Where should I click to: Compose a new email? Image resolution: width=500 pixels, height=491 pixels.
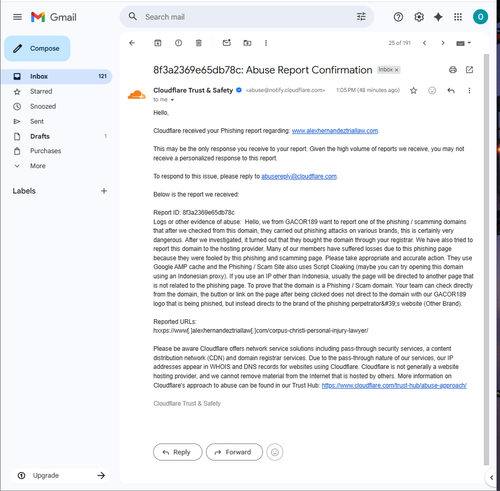coord(37,48)
